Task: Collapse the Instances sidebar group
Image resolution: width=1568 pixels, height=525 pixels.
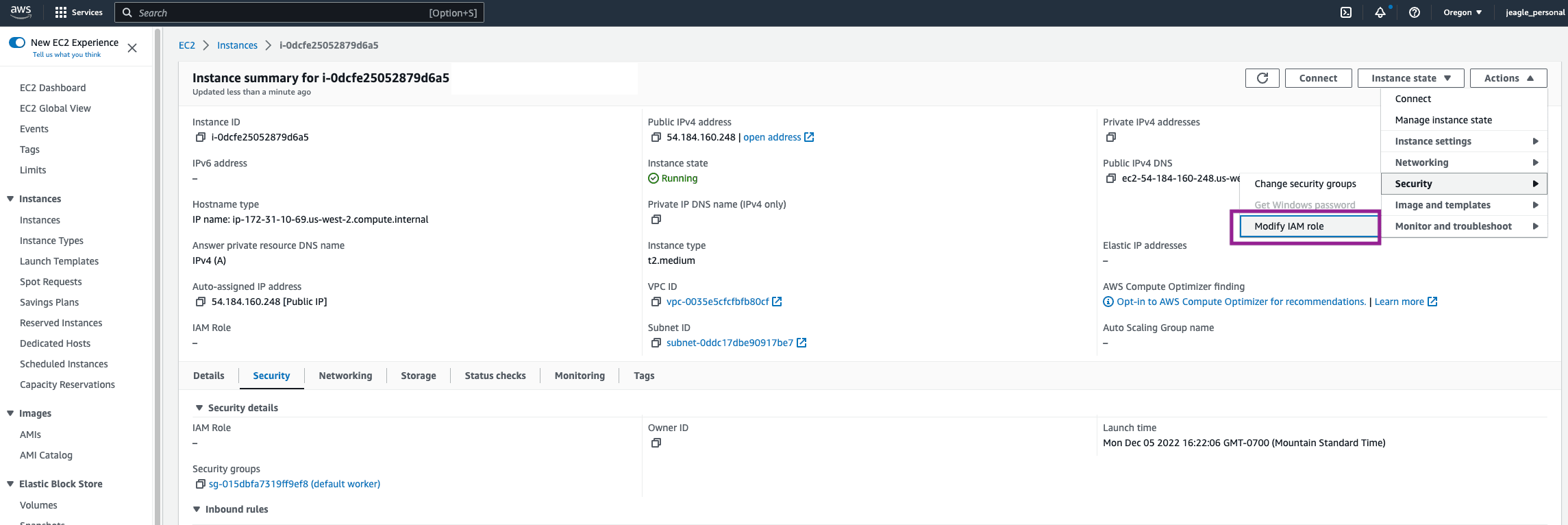Action: pos(10,199)
